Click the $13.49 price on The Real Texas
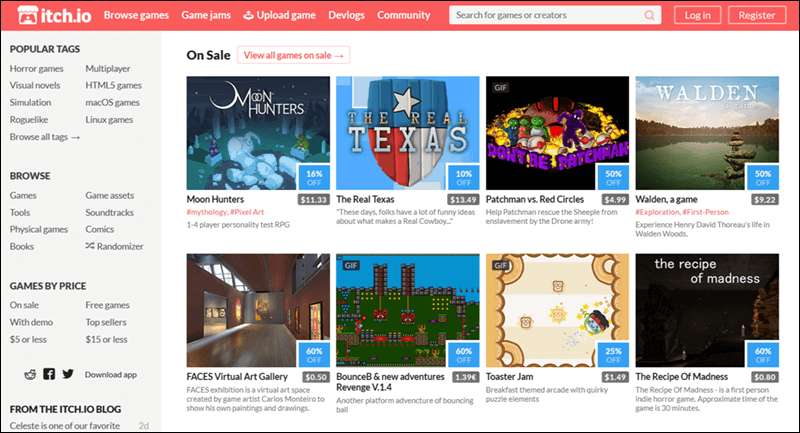The image size is (800, 433). [463, 199]
